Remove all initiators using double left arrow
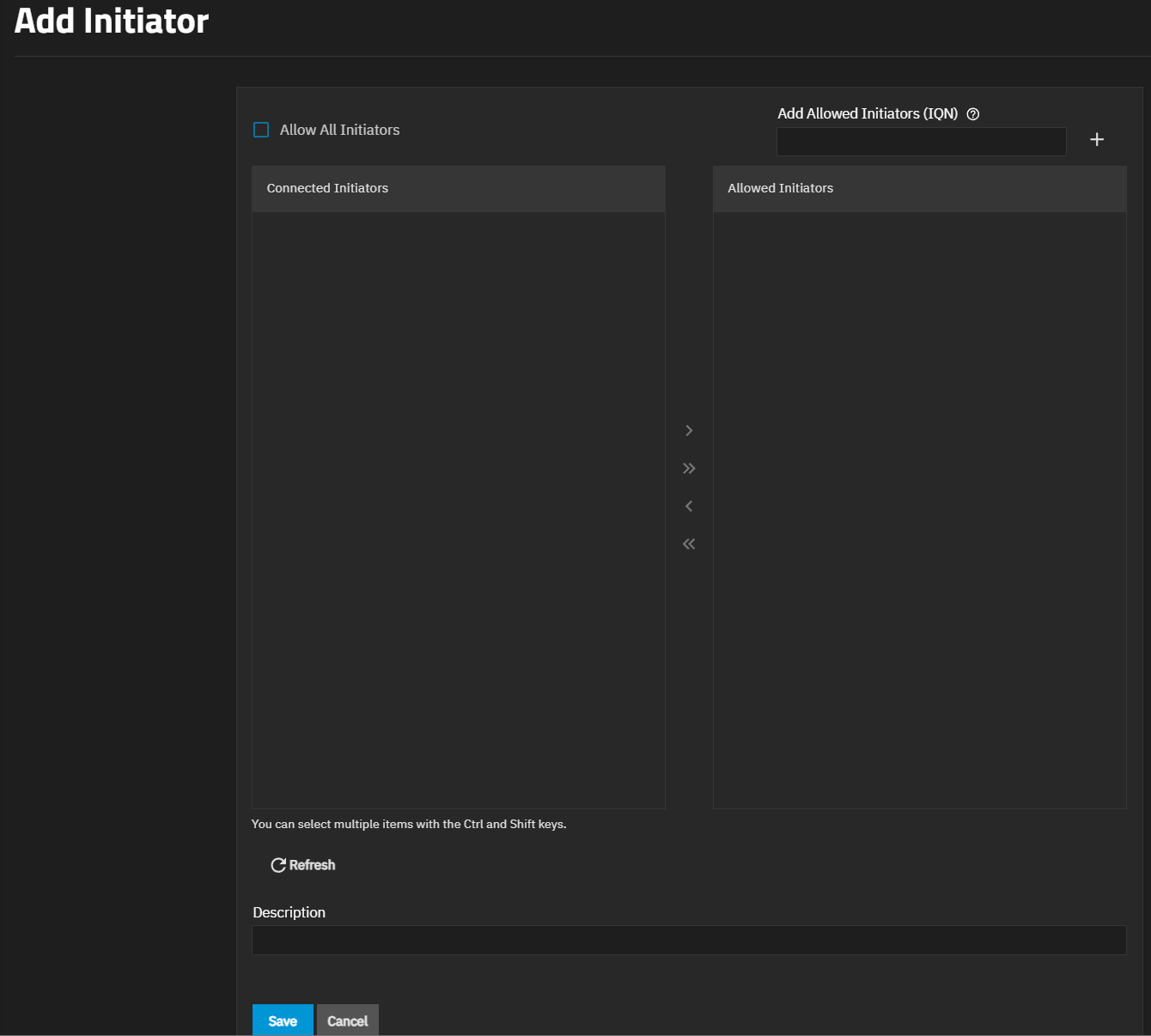 [x=688, y=544]
